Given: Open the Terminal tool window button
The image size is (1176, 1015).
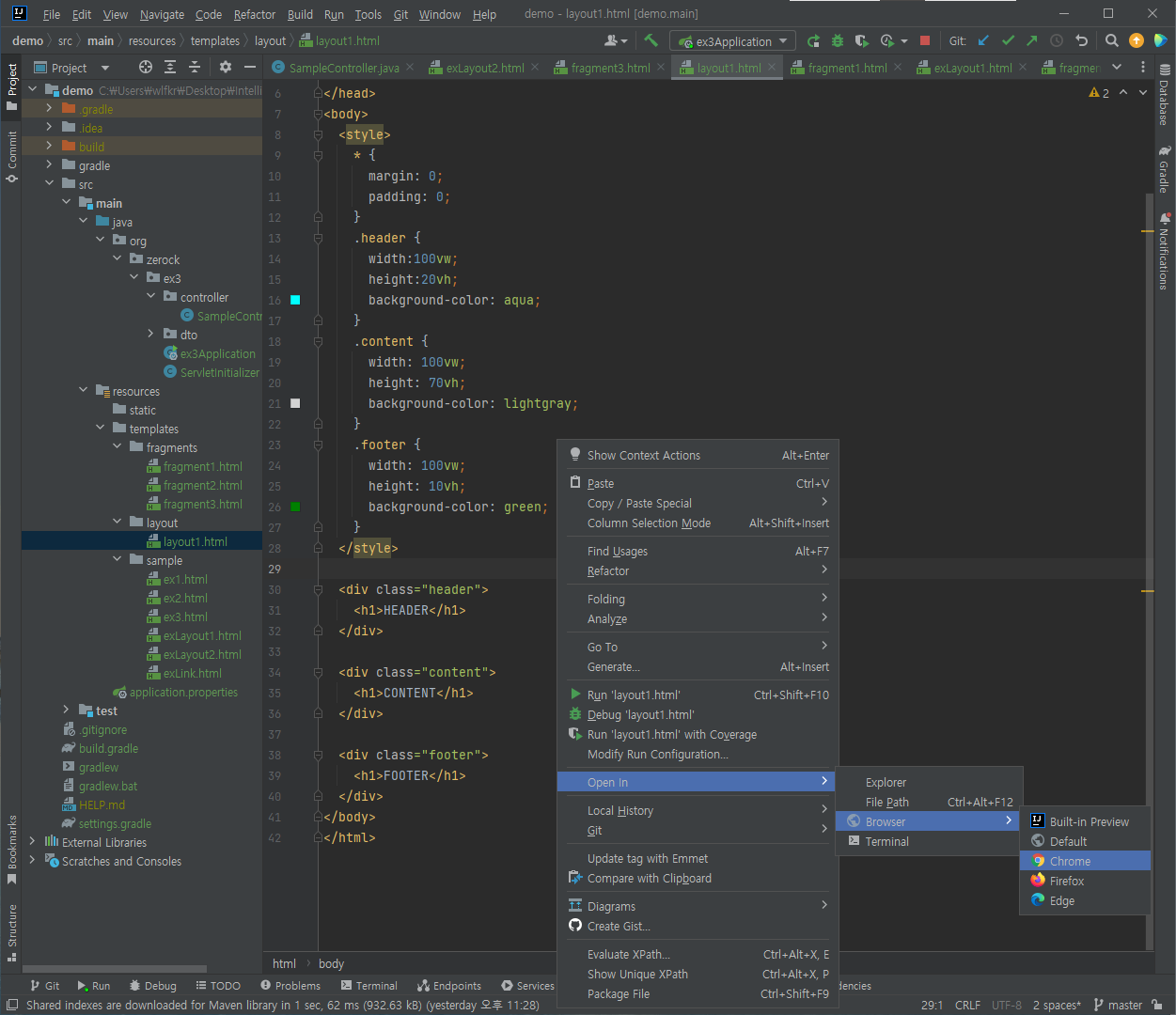Looking at the screenshot, I should [369, 986].
